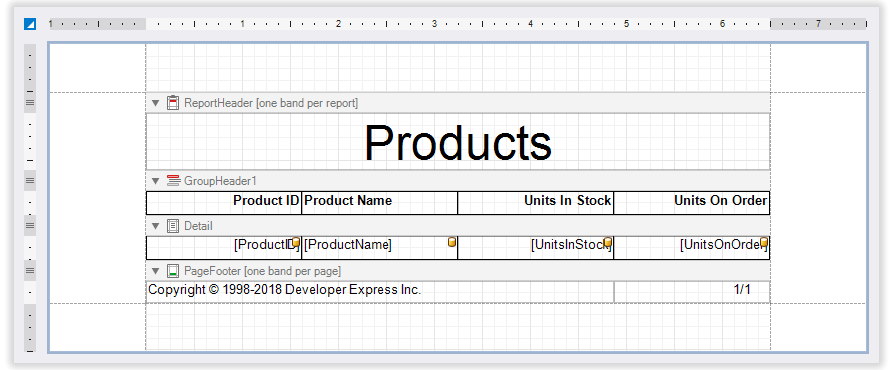Click the horizontal ruler at the top

point(457,24)
